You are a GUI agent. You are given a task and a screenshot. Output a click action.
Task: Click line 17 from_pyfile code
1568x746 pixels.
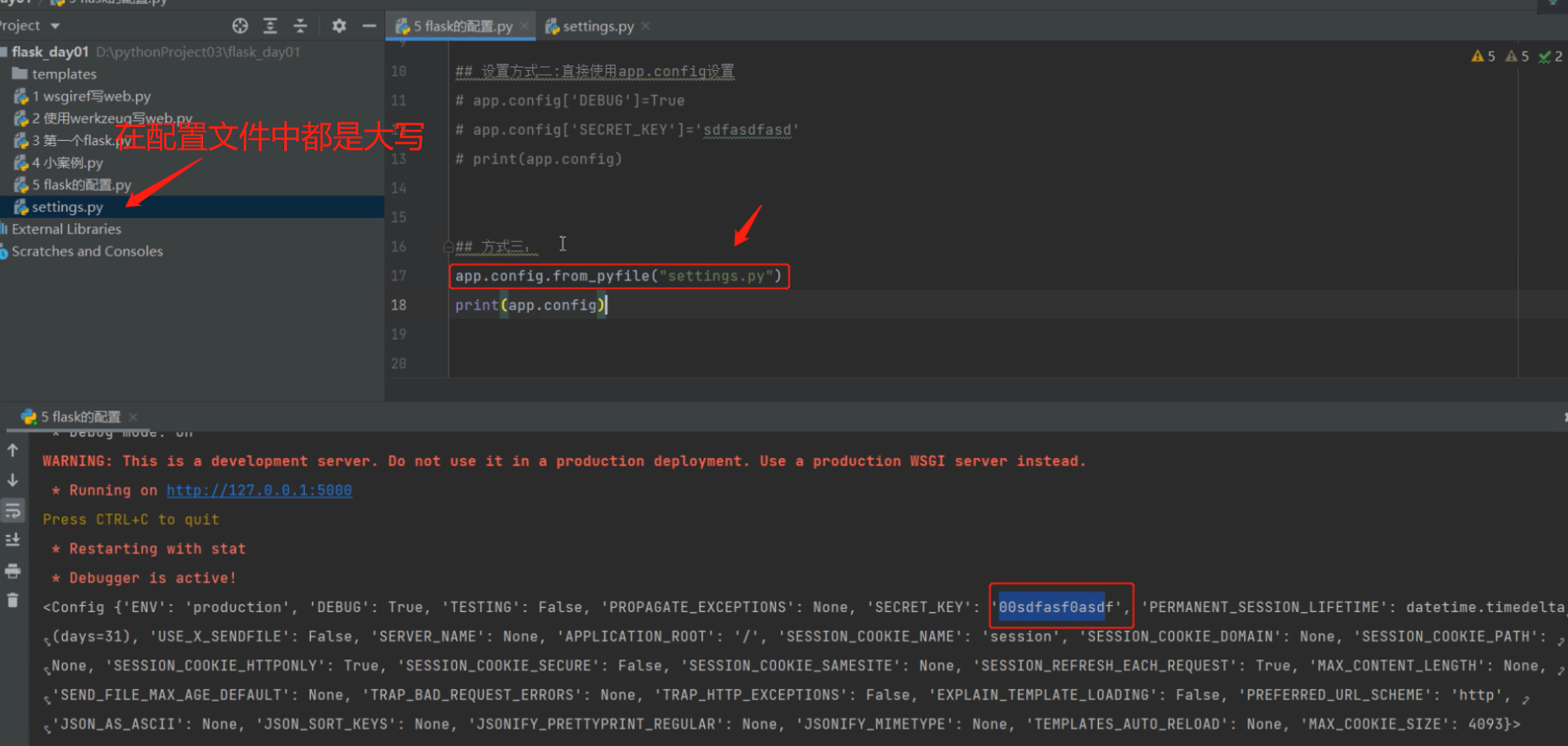pyautogui.click(x=619, y=276)
